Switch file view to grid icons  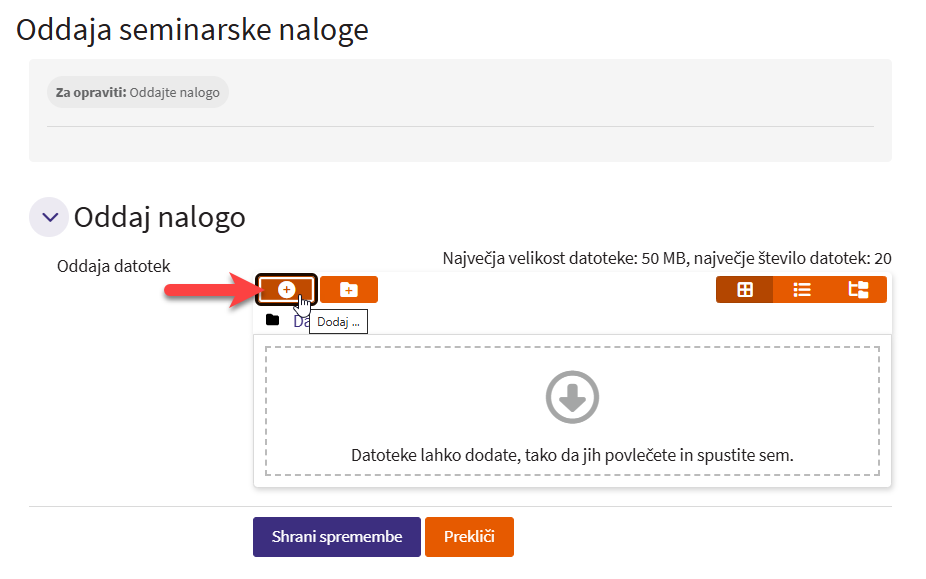click(x=744, y=289)
